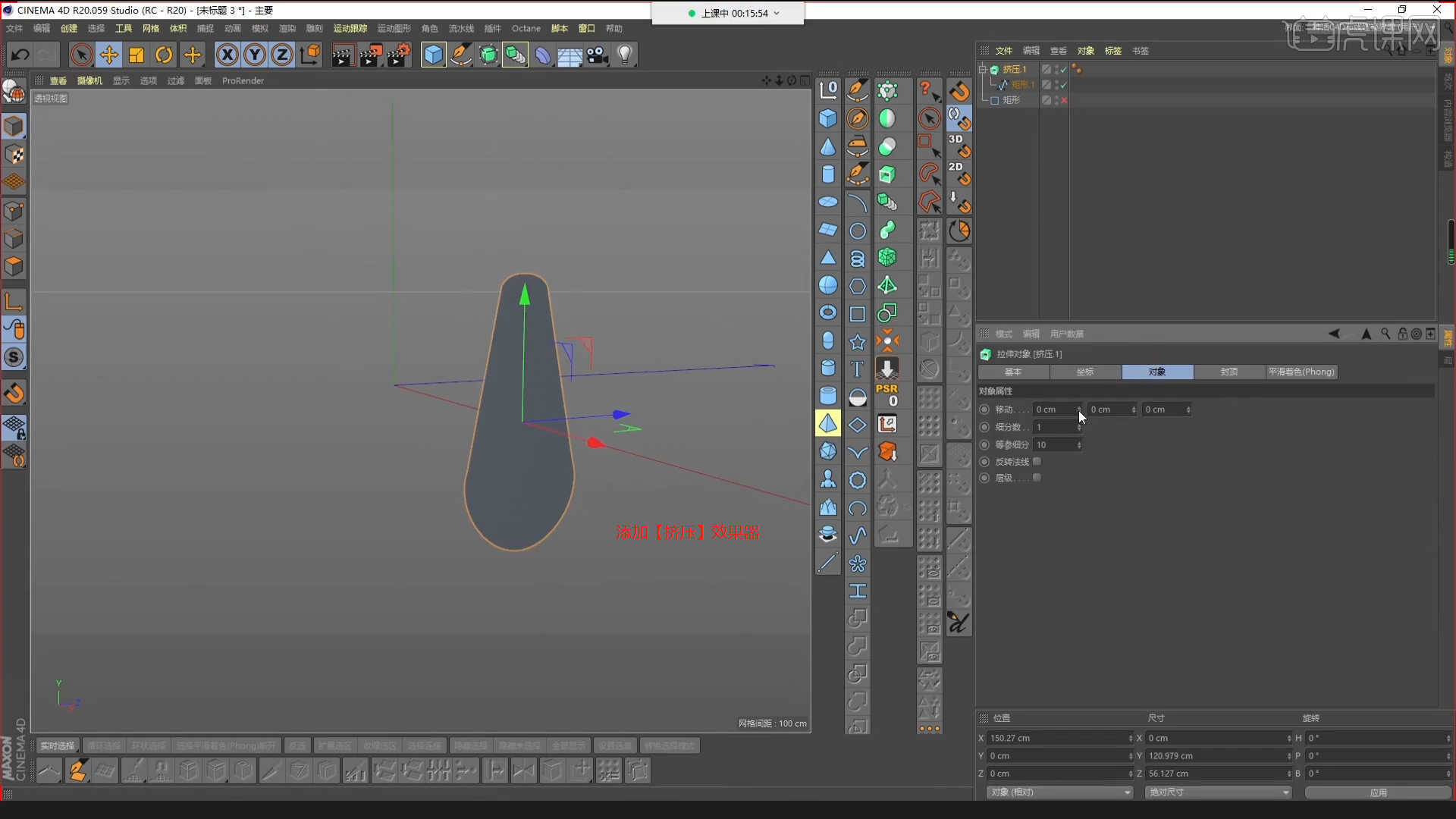Select the 矩形 object in Object Manager

[1012, 100]
